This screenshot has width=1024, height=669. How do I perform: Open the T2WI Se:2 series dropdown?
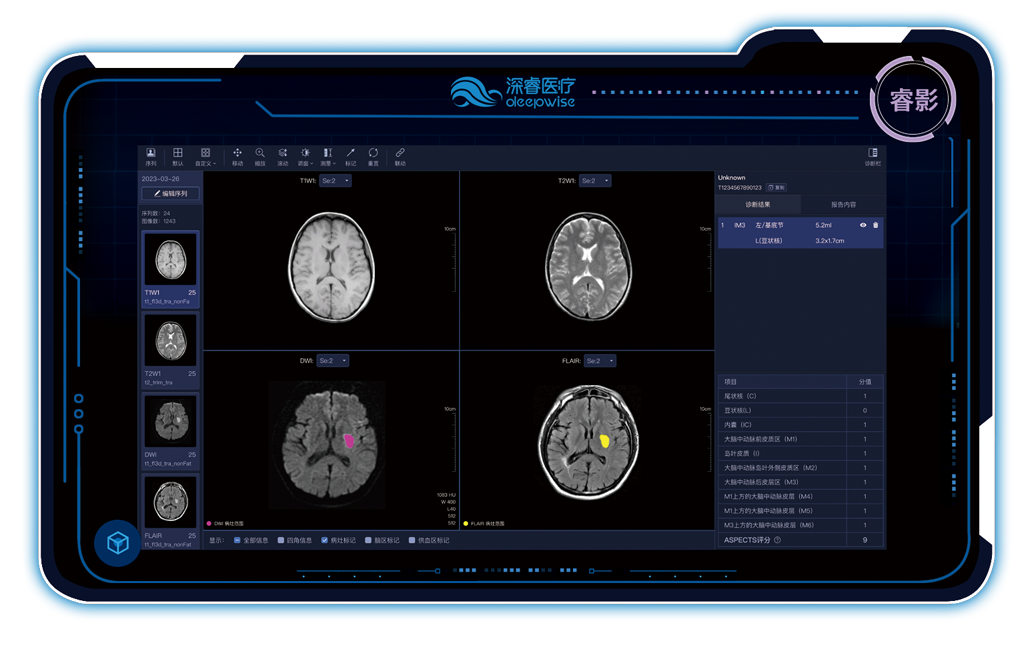pyautogui.click(x=595, y=181)
